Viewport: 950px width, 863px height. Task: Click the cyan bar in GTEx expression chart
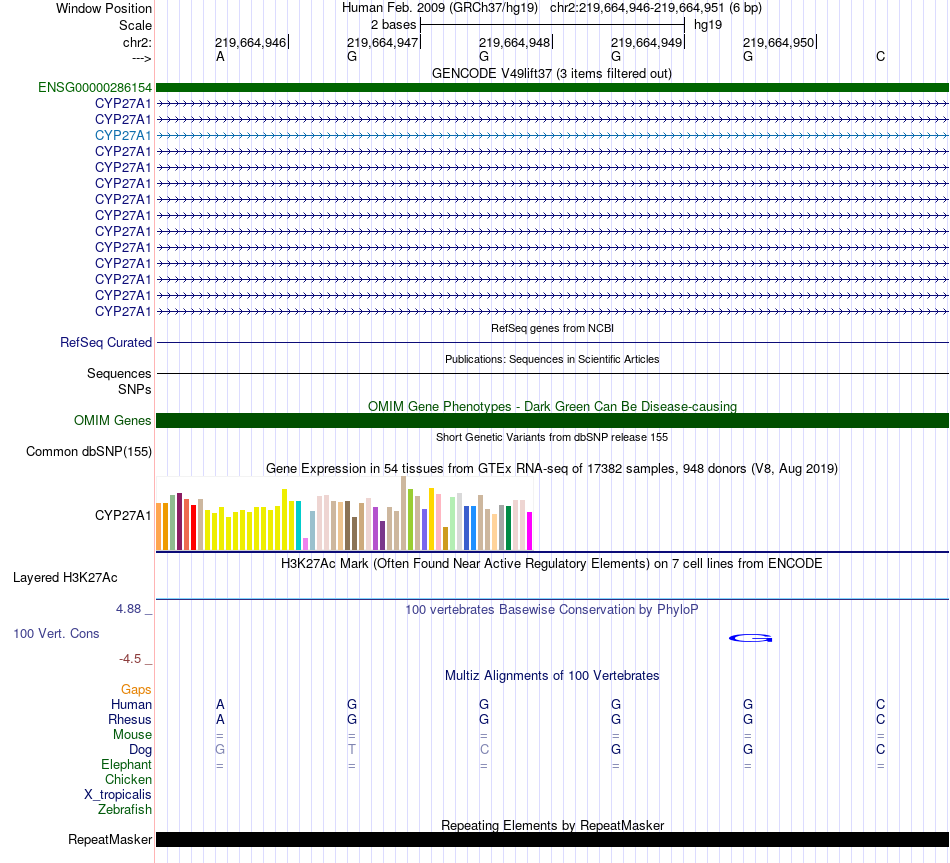coord(298,525)
